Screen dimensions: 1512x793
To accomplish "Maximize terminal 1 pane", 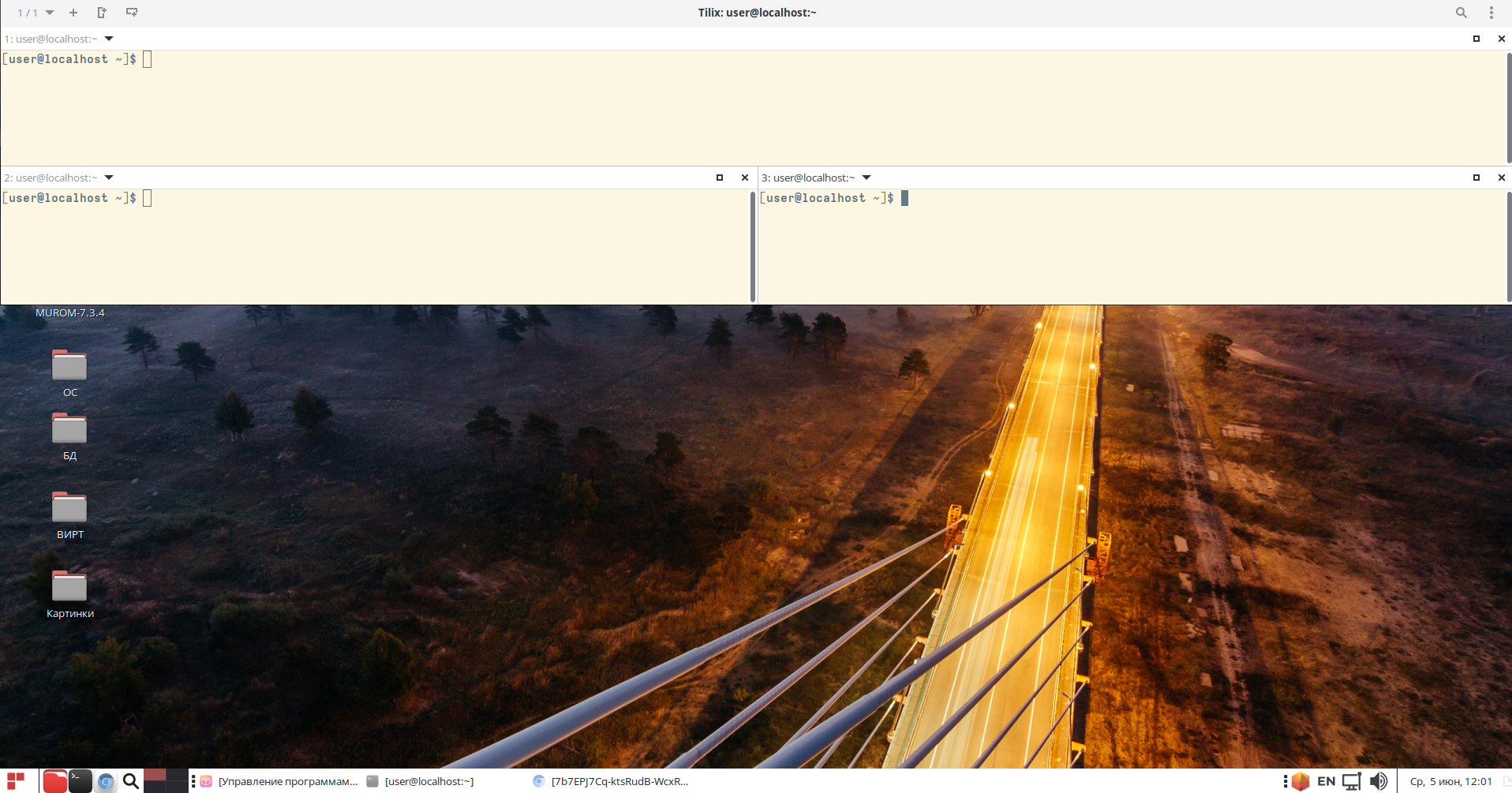I will click(1476, 39).
